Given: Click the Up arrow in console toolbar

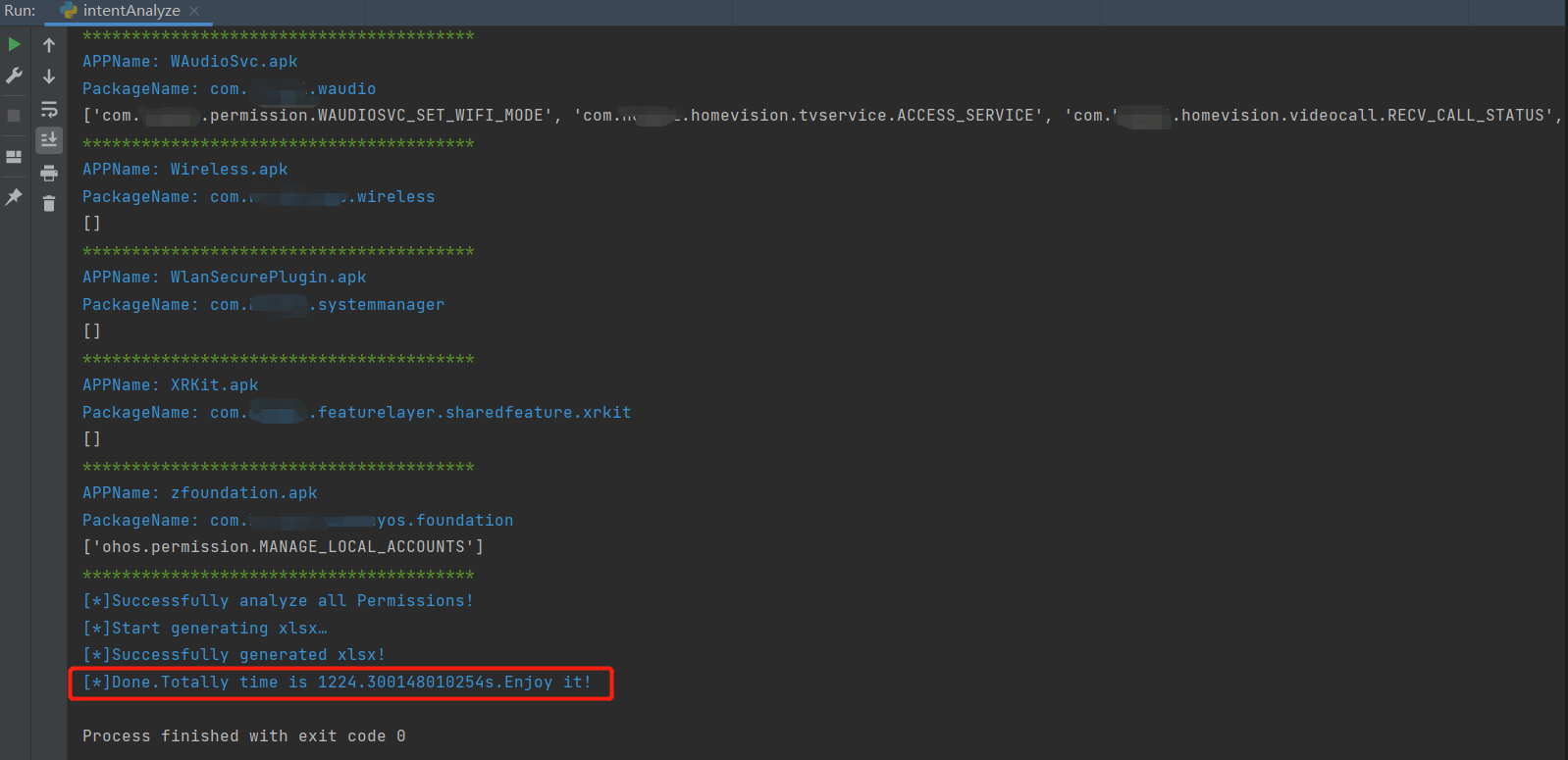Looking at the screenshot, I should tap(49, 45).
